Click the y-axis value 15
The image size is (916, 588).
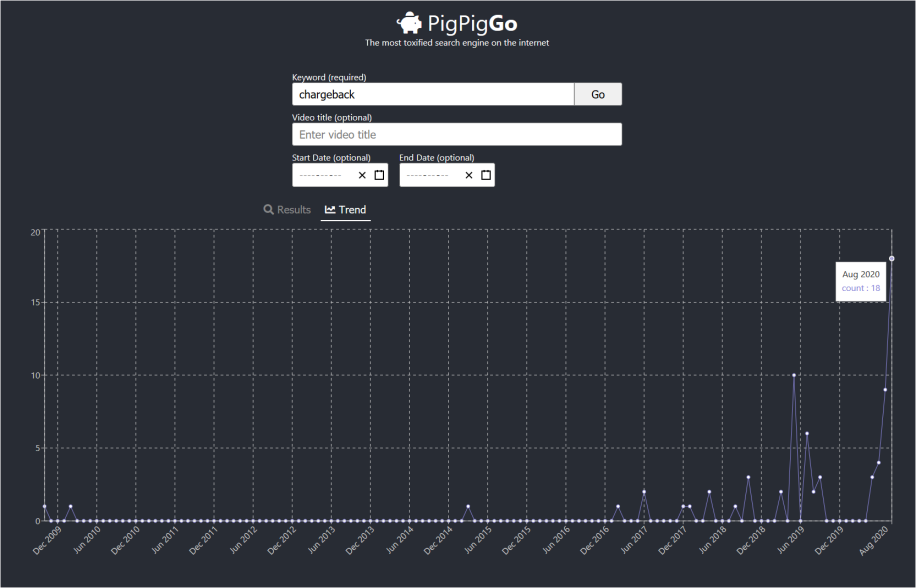click(35, 302)
